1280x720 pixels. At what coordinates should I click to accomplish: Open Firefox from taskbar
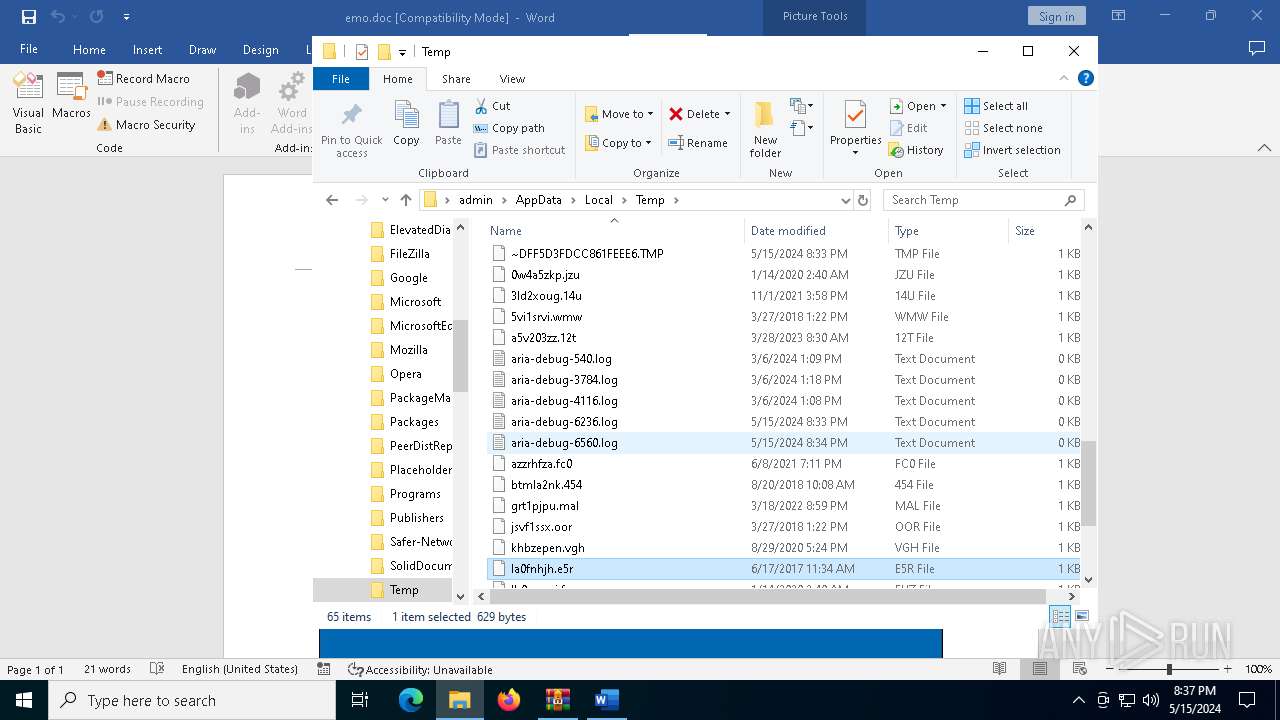tap(509, 700)
